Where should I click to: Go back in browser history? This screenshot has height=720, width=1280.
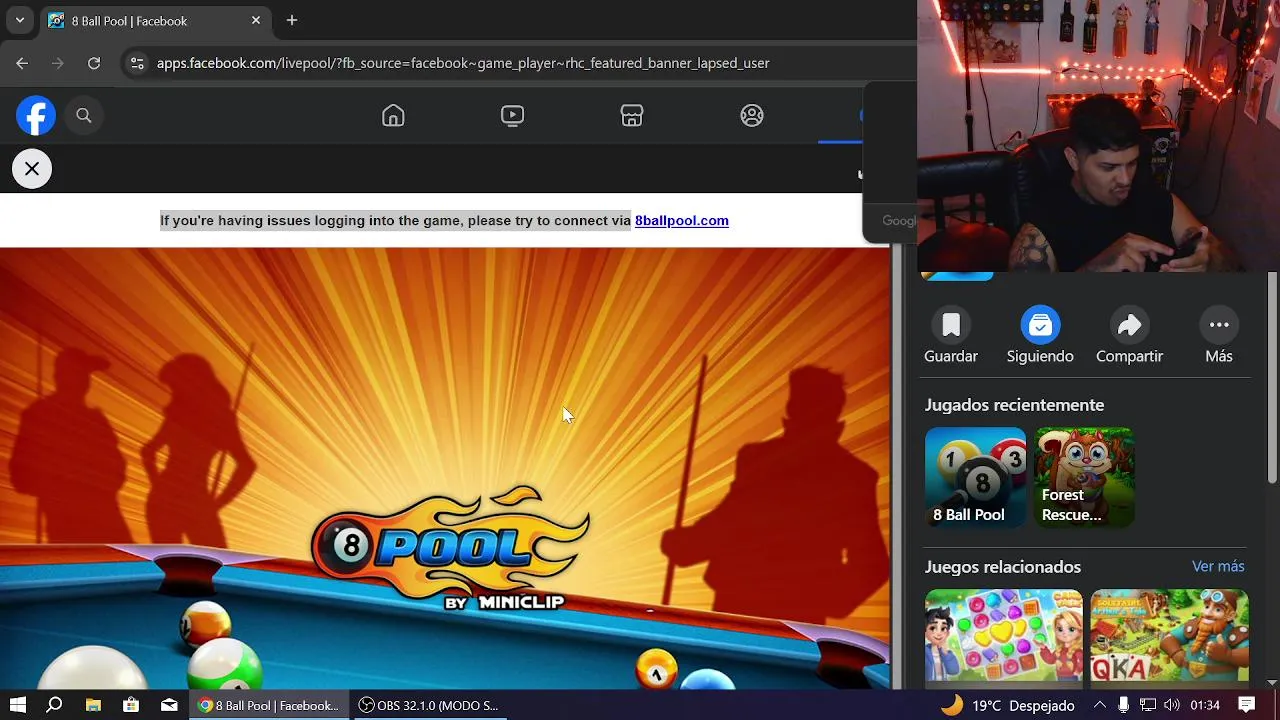[x=22, y=63]
